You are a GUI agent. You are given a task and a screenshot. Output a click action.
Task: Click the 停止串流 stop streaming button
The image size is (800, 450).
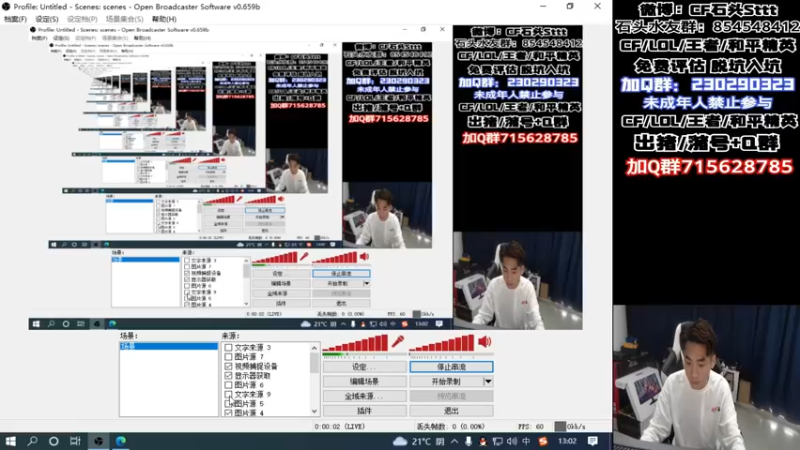click(x=451, y=367)
